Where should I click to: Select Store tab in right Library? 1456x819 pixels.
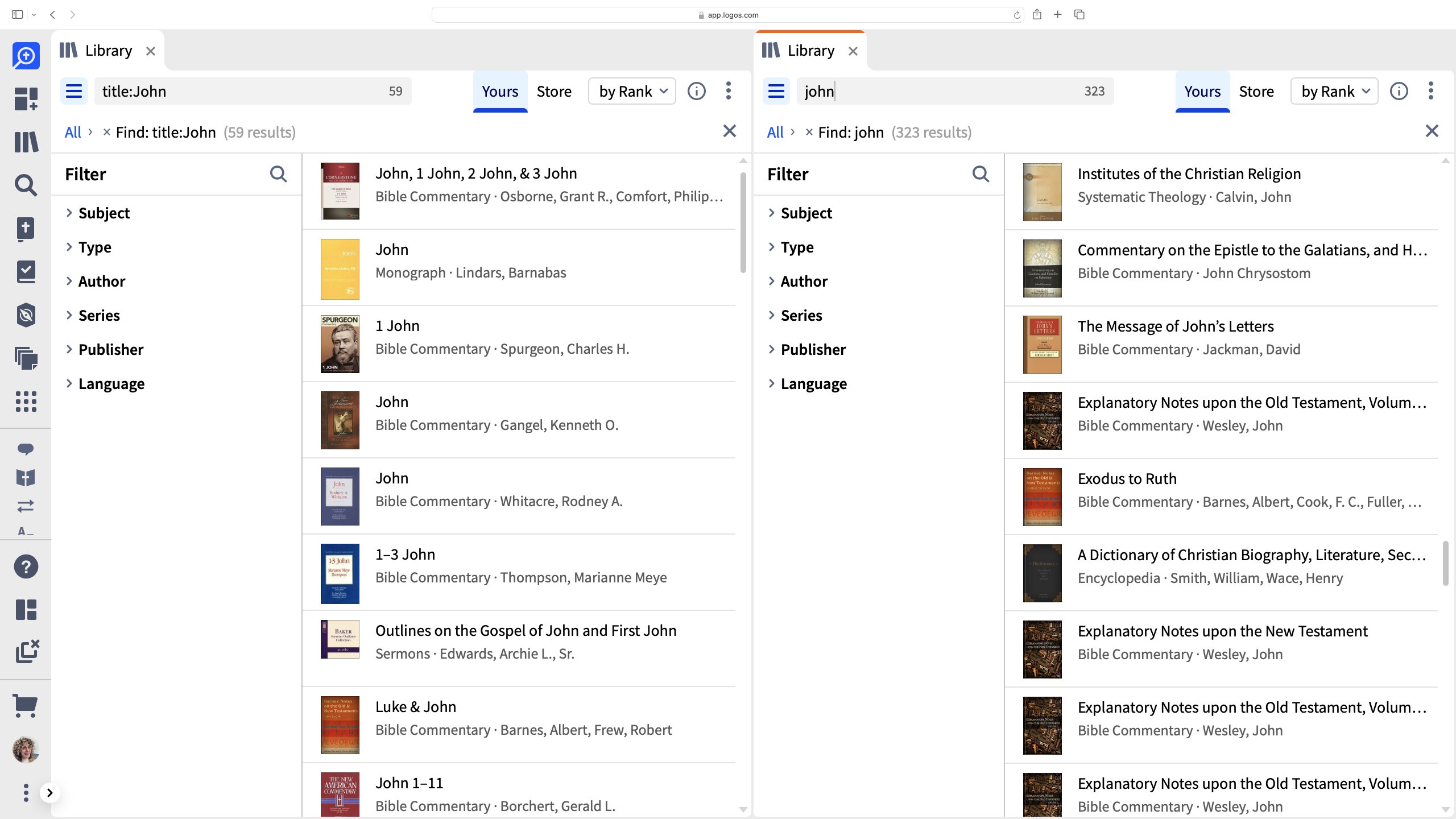click(x=1256, y=92)
